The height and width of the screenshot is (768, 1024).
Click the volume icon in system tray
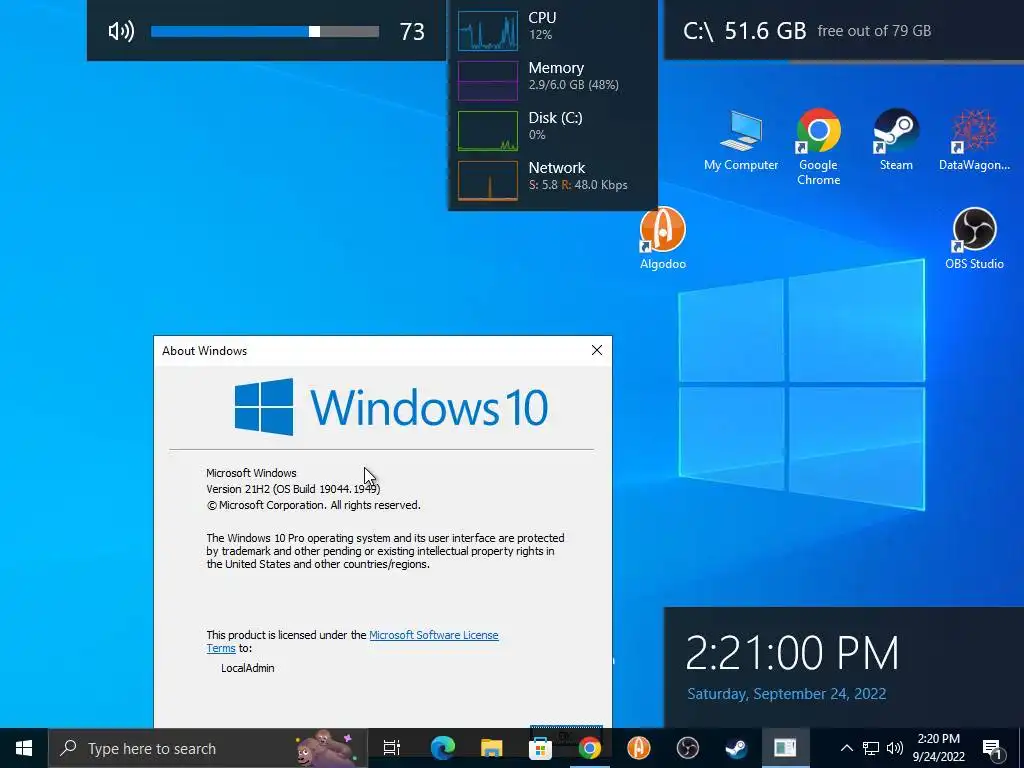[895, 748]
